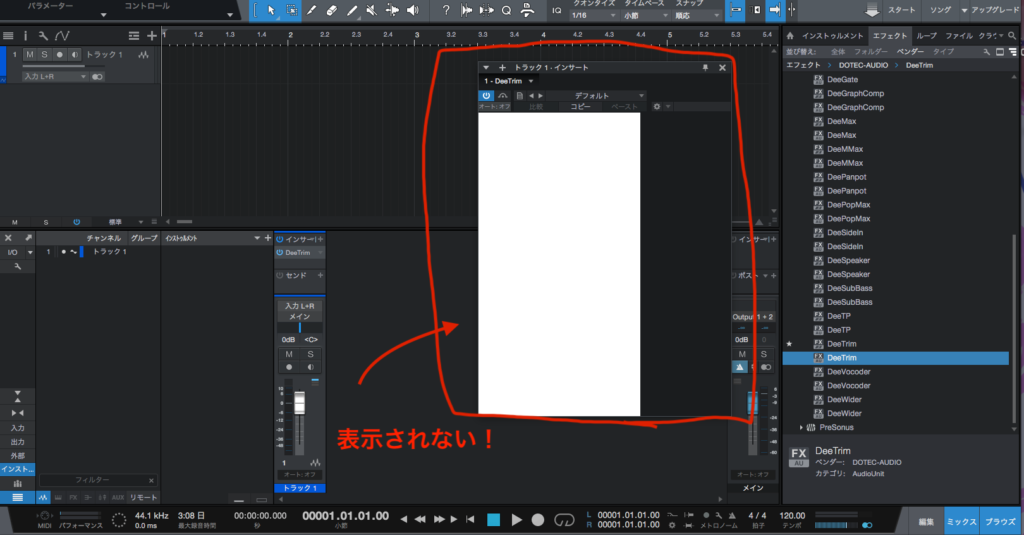Solo Track 1 in the track list
This screenshot has width=1024, height=535.
pos(44,53)
